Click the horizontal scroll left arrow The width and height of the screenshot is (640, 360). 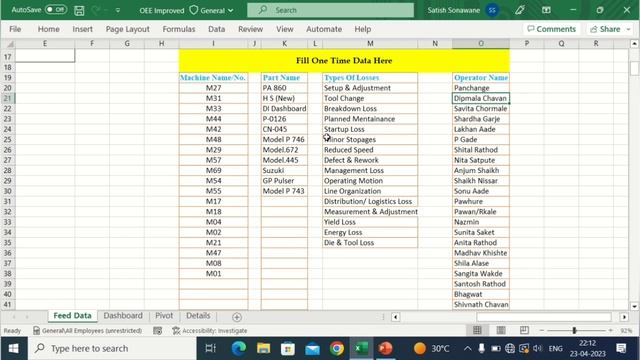[396, 317]
